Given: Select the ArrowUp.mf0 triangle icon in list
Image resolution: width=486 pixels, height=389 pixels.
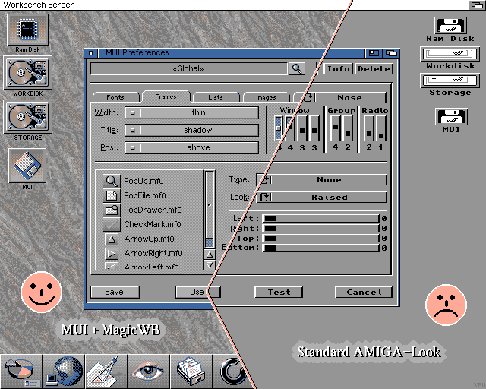Looking at the screenshot, I should pyautogui.click(x=112, y=239).
